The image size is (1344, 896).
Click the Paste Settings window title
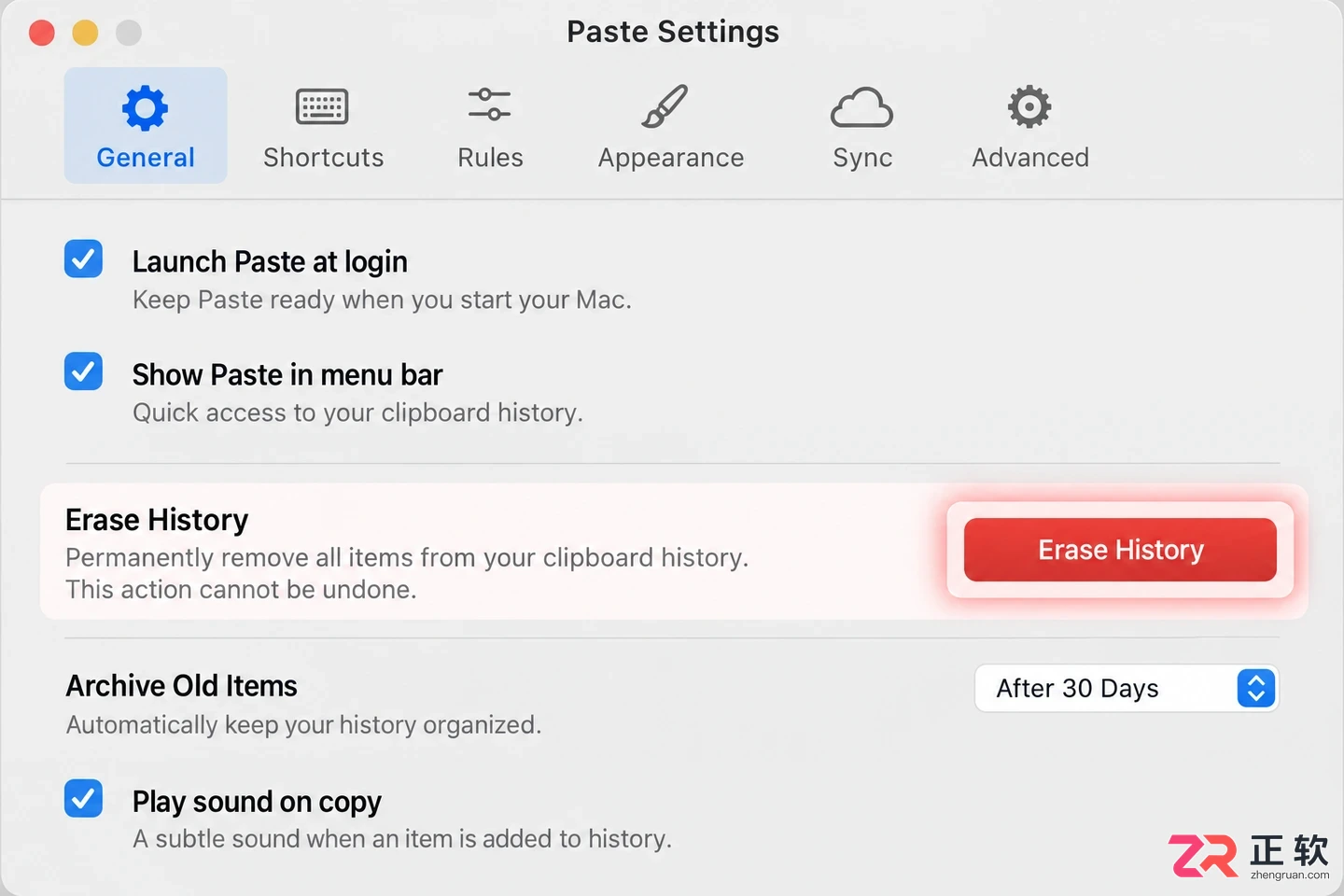point(673,32)
